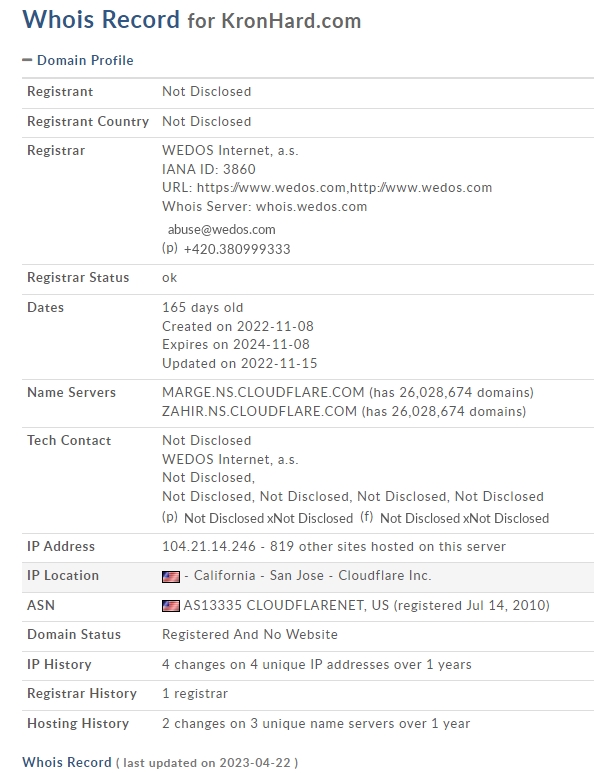Click the IP History changes entry
Image resolution: width=594 pixels, height=773 pixels.
click(316, 665)
